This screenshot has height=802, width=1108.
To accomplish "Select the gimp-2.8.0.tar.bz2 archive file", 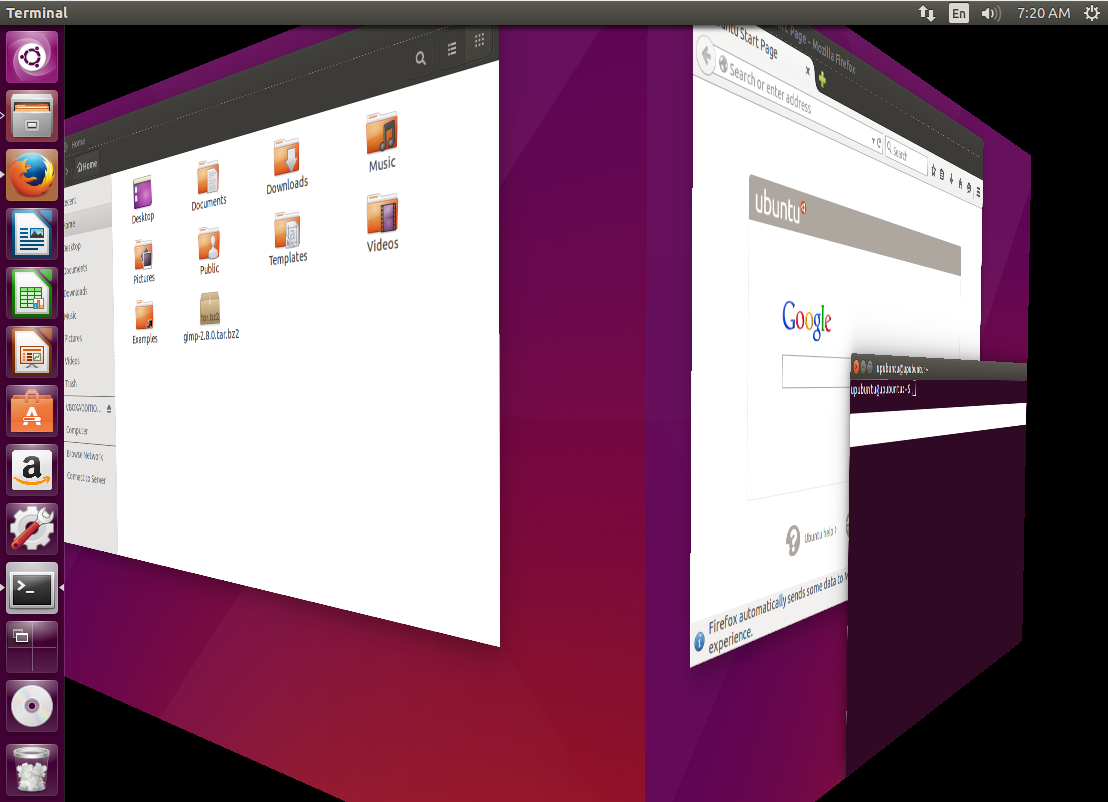I will click(211, 317).
